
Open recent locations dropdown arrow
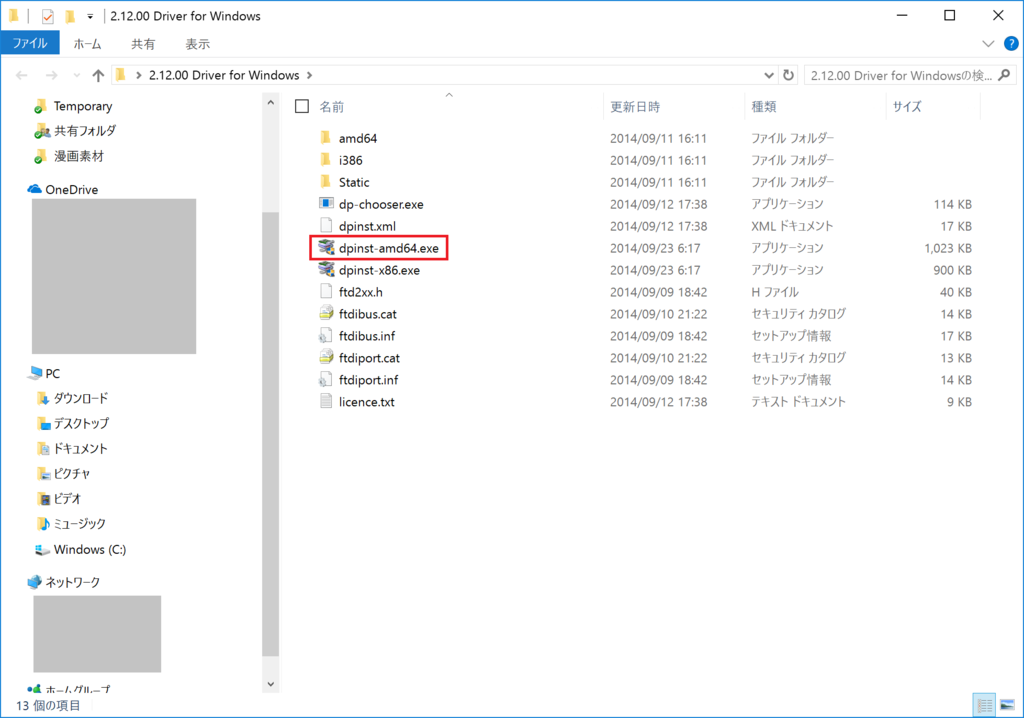[76, 75]
